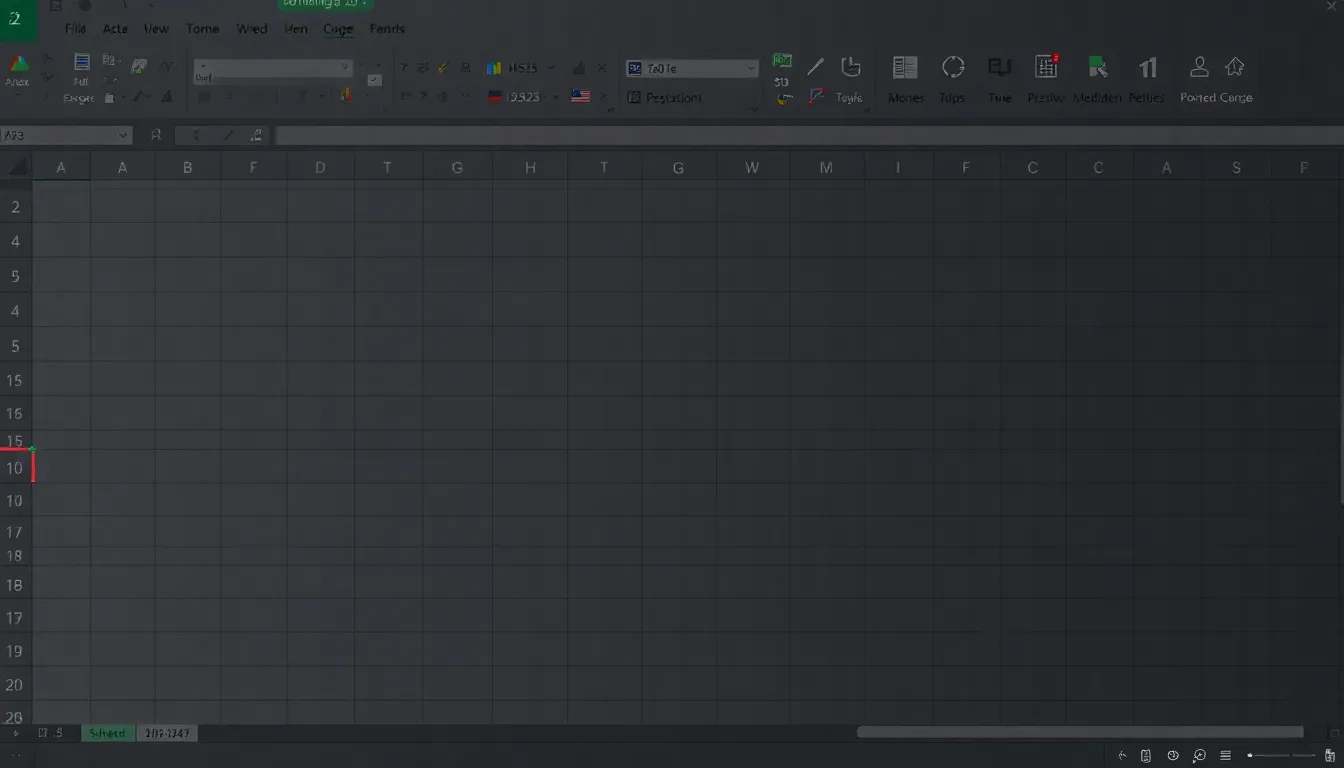Click the horizontal scrollbar at the bottom

1080,732
